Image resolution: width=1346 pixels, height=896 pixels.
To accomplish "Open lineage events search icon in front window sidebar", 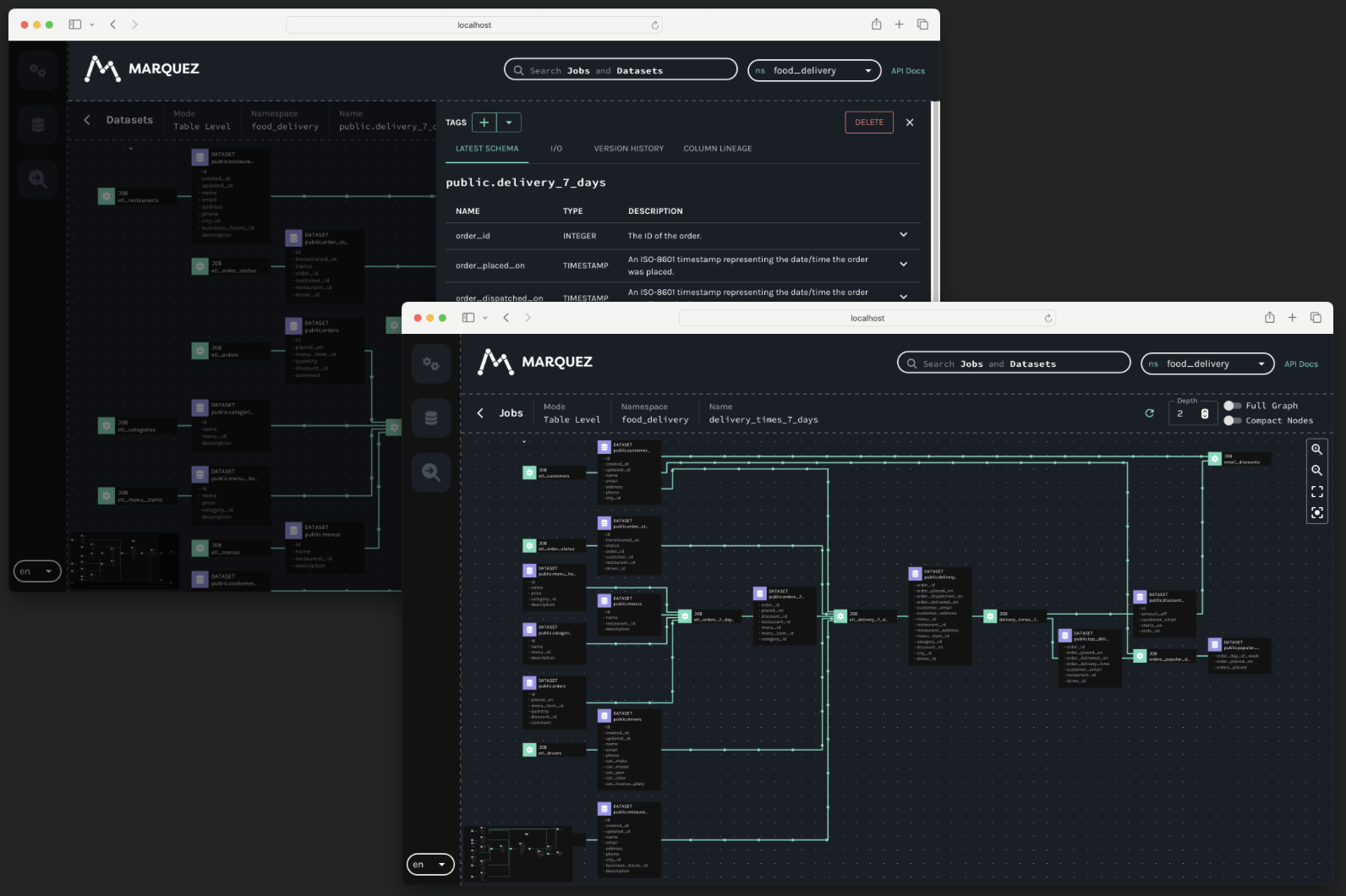I will click(431, 473).
